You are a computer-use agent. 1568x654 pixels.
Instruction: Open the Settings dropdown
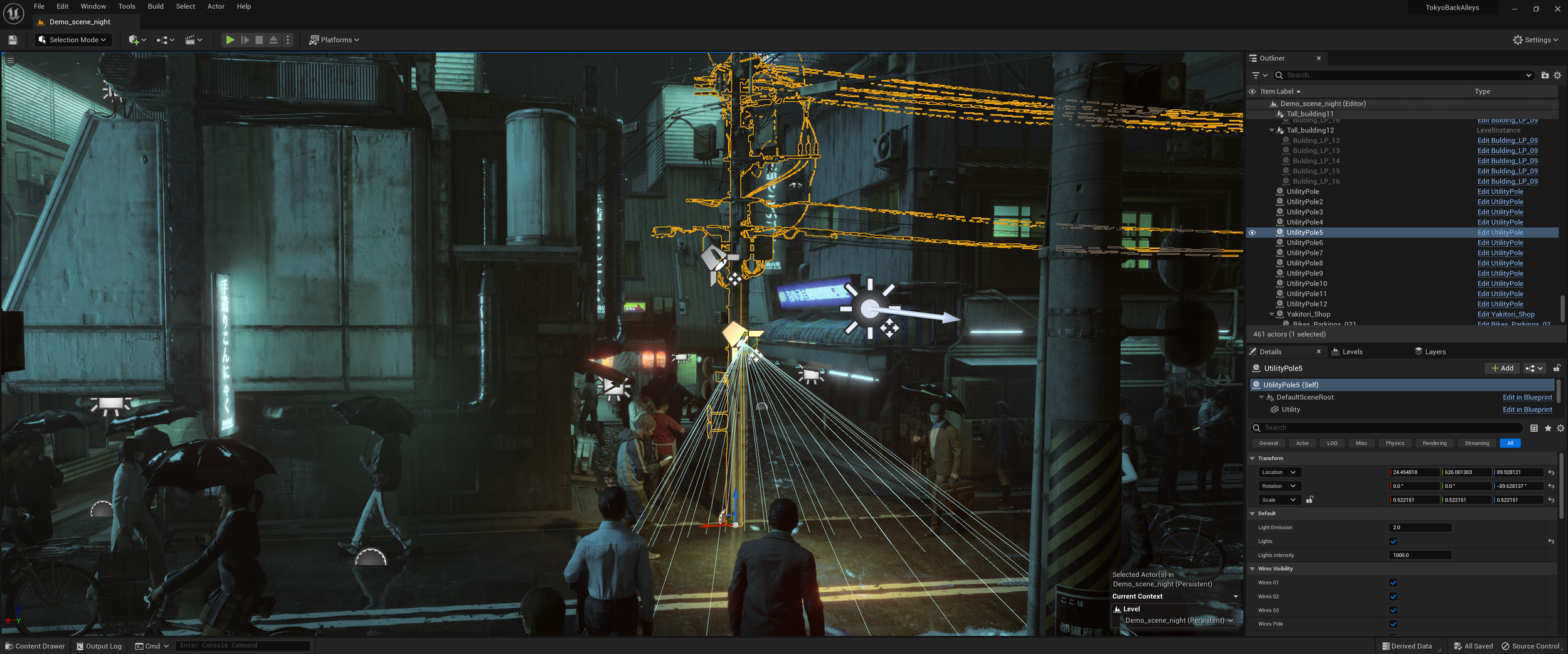1535,40
